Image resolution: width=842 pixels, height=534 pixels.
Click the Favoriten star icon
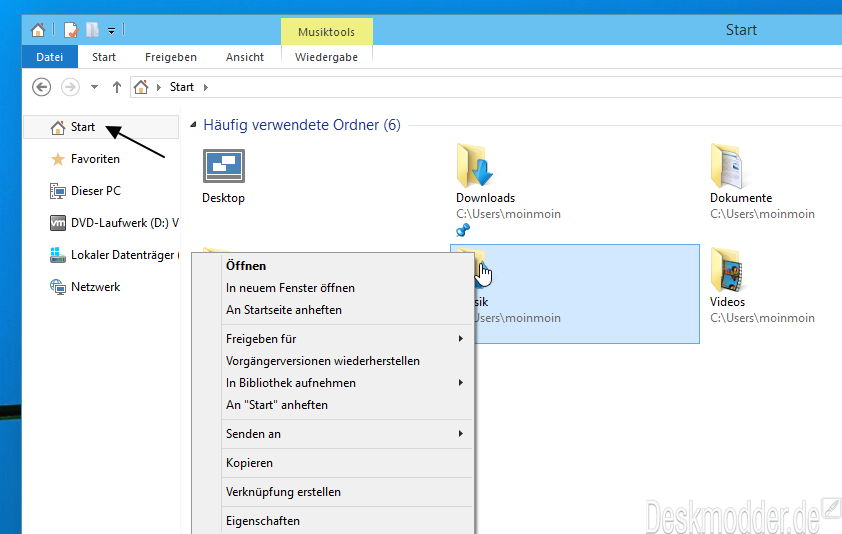pos(57,159)
